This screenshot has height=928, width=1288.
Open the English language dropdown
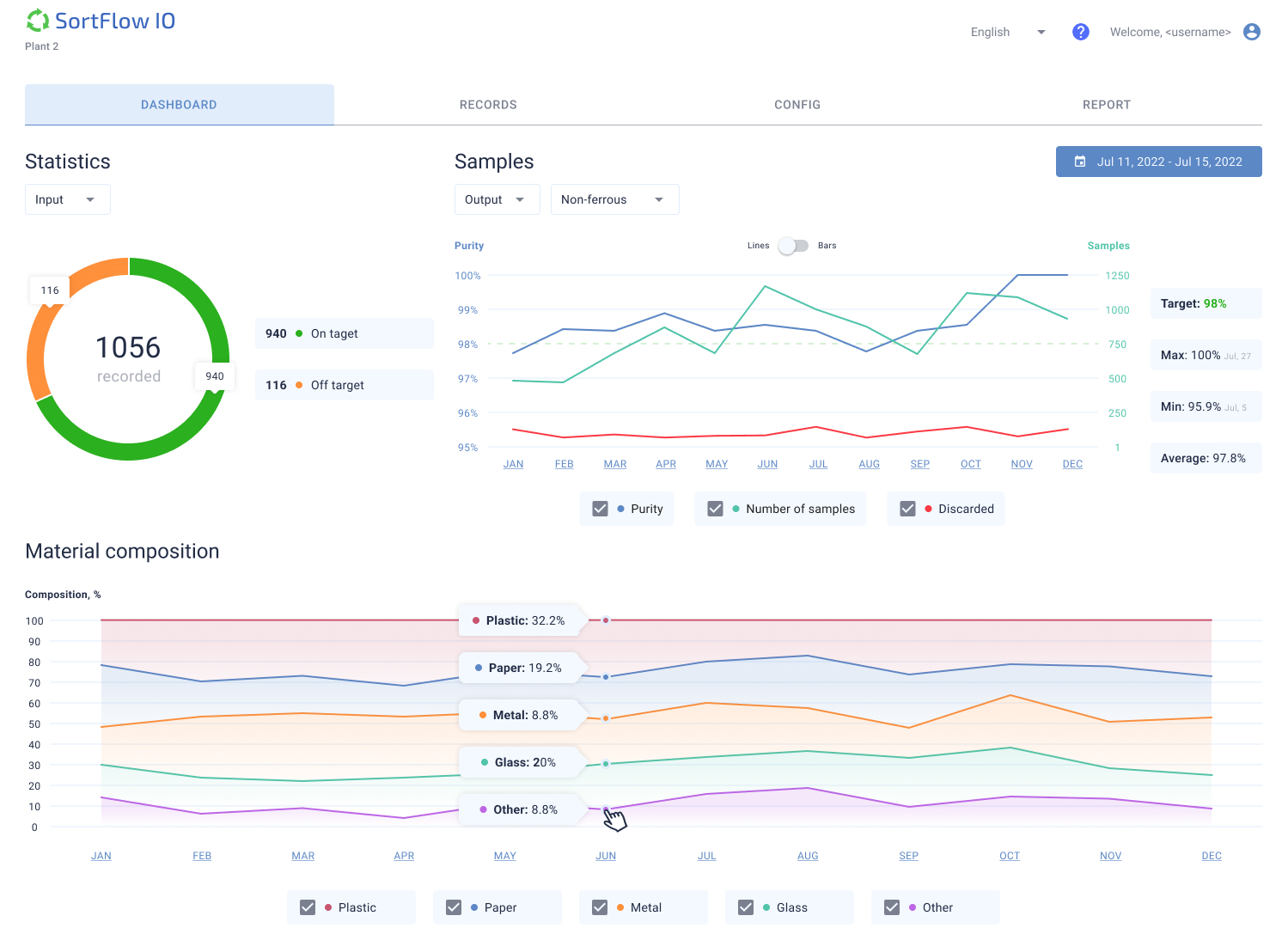1007,32
